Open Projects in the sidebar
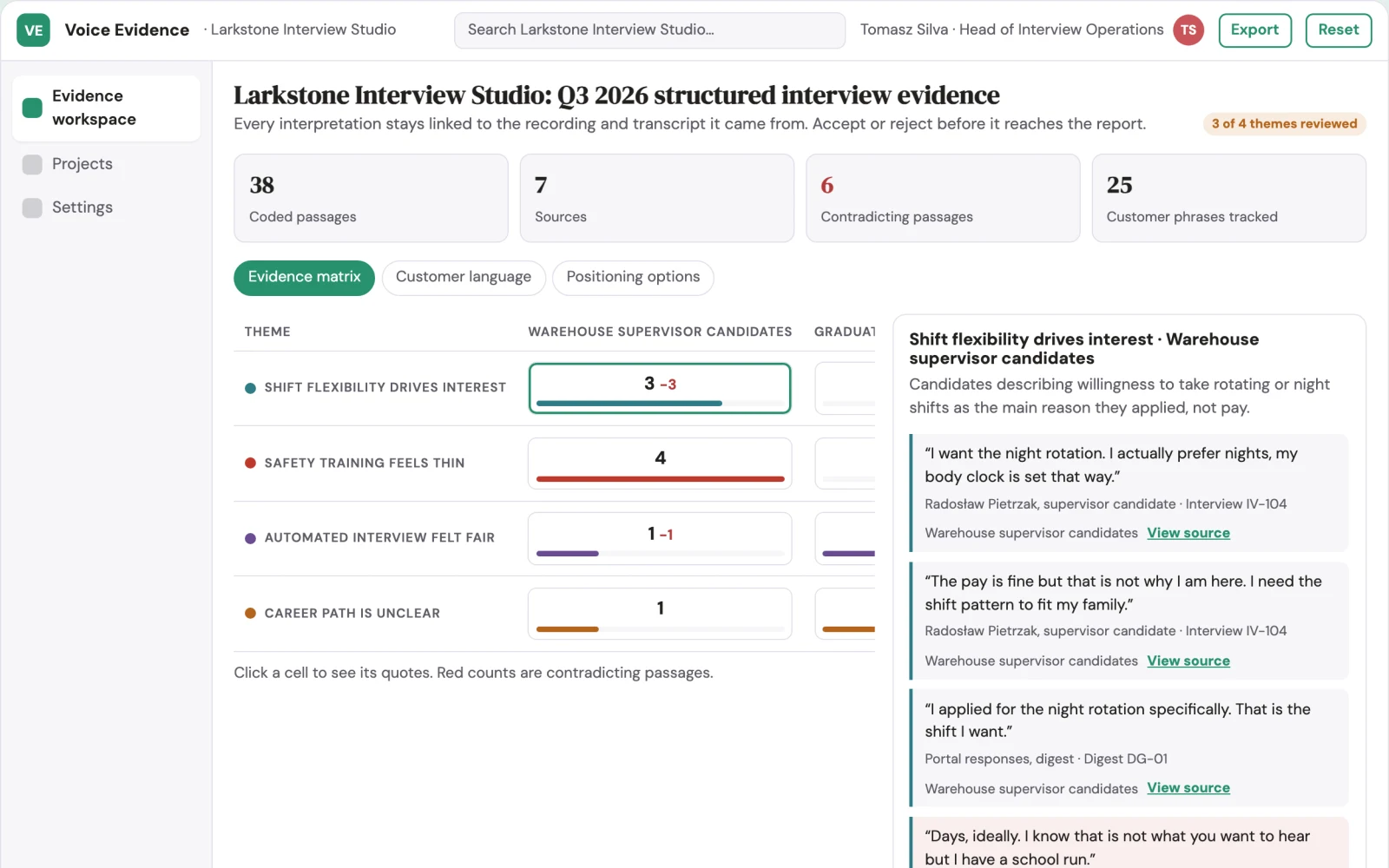The width and height of the screenshot is (1389, 868). click(106, 164)
